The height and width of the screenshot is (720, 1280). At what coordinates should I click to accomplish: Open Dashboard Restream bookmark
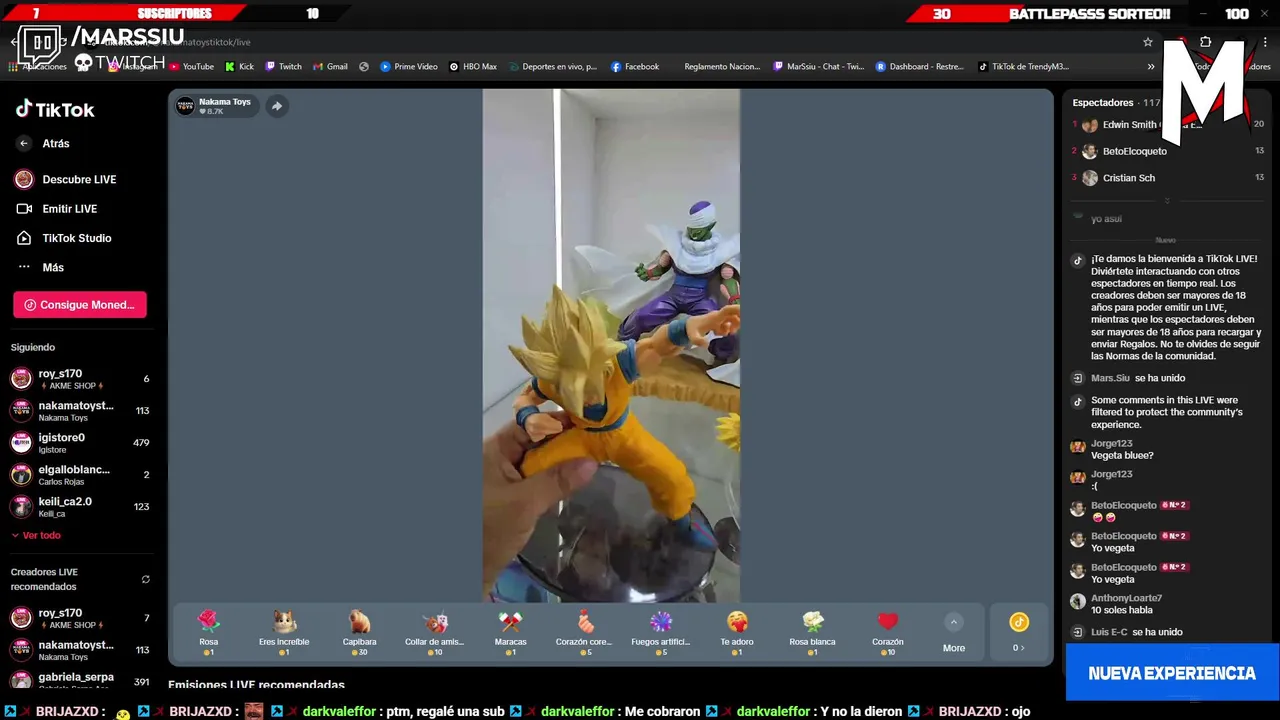(920, 67)
